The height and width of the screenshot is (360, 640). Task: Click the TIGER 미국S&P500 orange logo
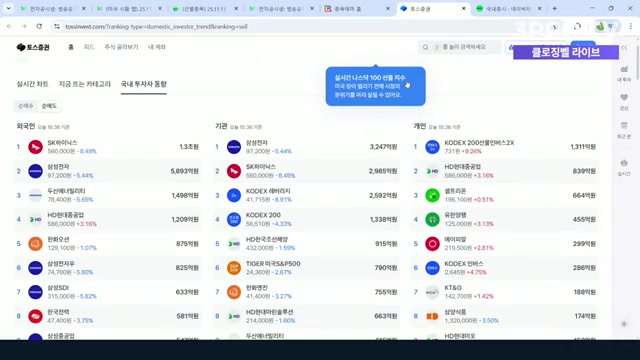point(234,268)
